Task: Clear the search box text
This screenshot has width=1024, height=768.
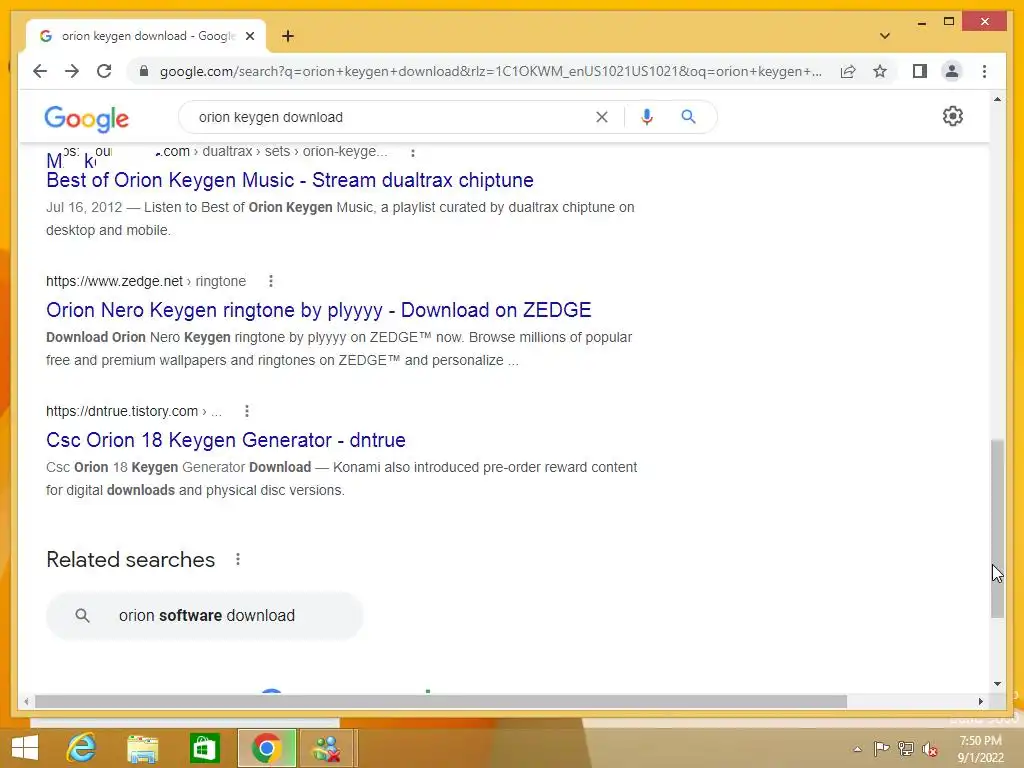Action: click(601, 117)
